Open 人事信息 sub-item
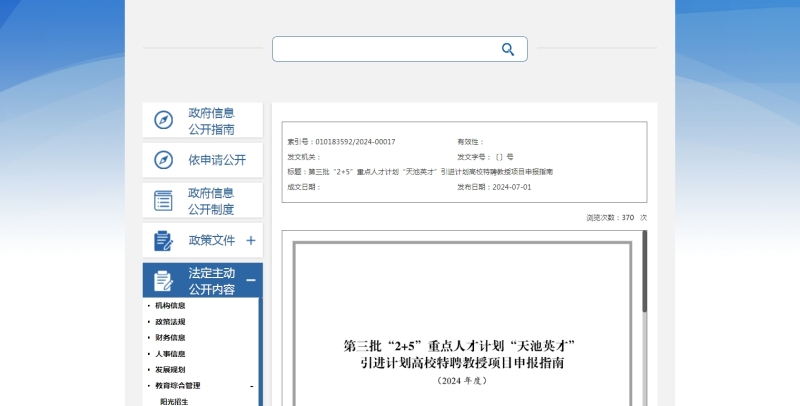Image resolution: width=800 pixels, height=406 pixels. pyautogui.click(x=170, y=354)
